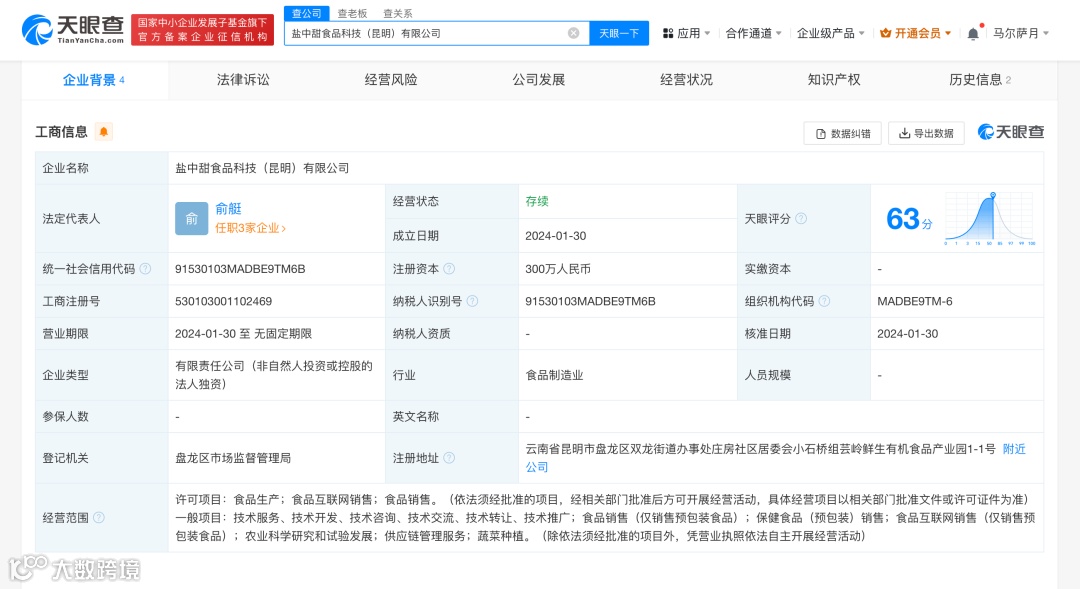This screenshot has height=589, width=1080.
Task: Click company name in the 企业名称 row
Action: 262,168
